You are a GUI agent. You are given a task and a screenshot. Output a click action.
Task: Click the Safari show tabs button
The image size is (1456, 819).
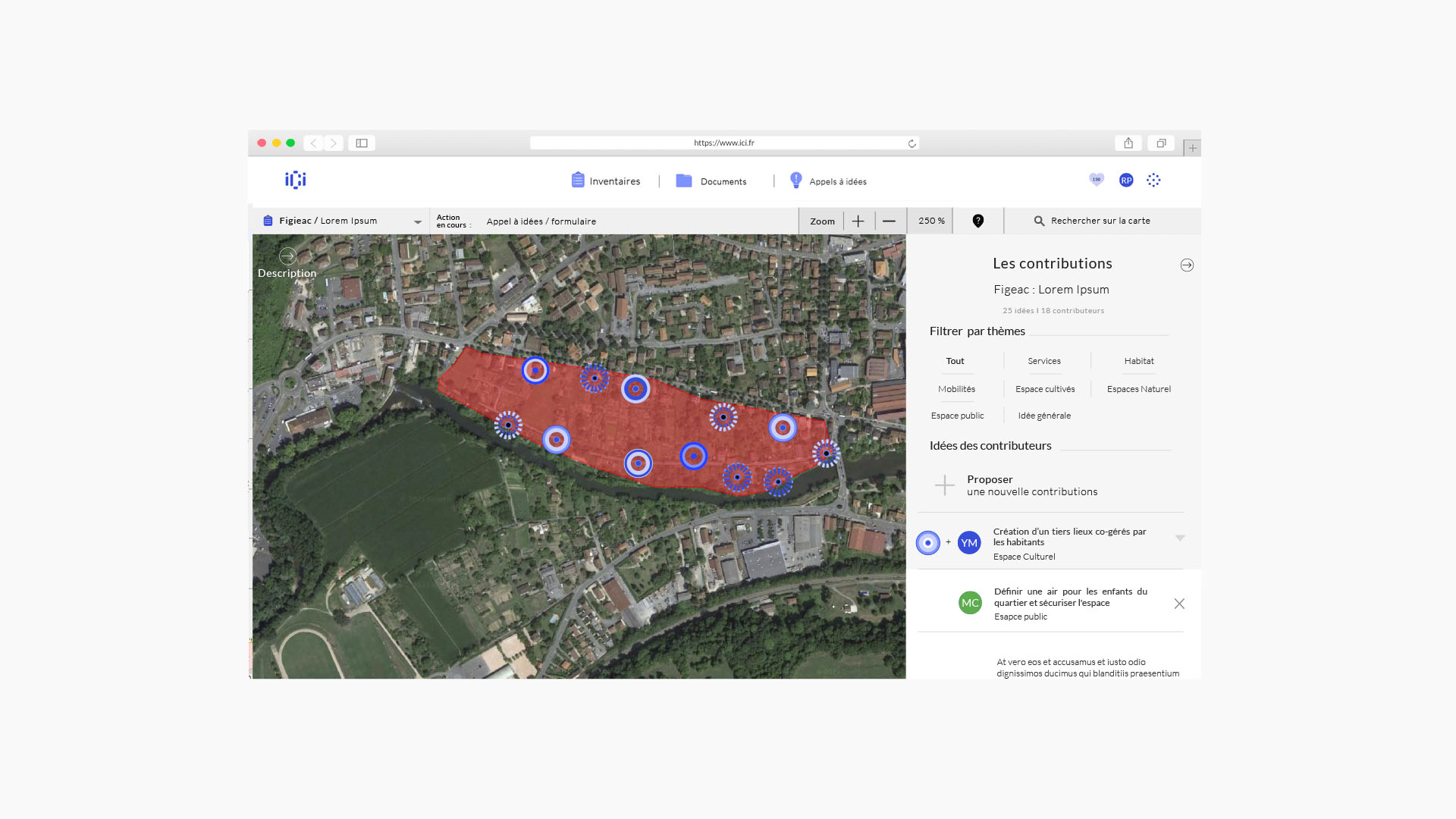pos(1161,143)
